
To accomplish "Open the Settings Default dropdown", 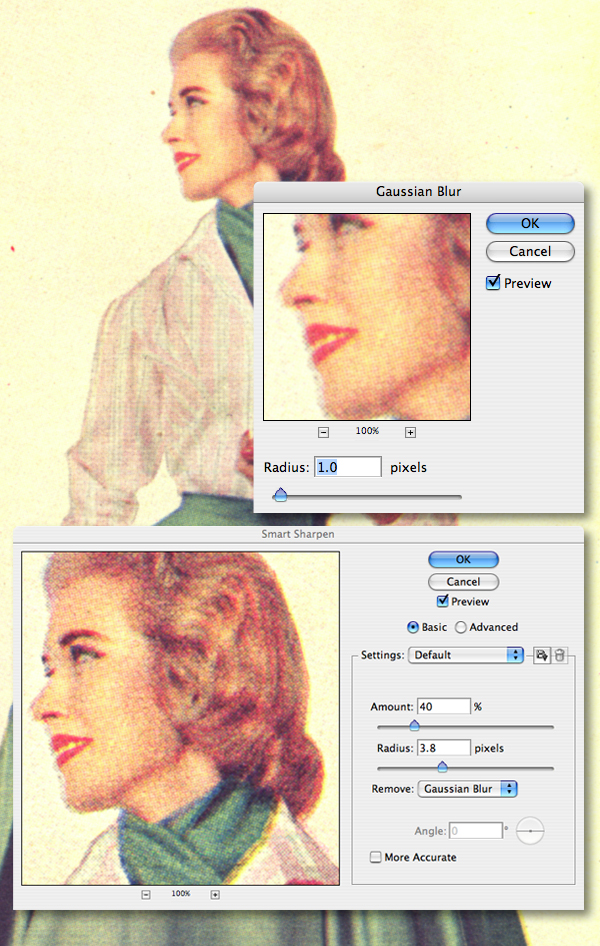I will tap(466, 655).
